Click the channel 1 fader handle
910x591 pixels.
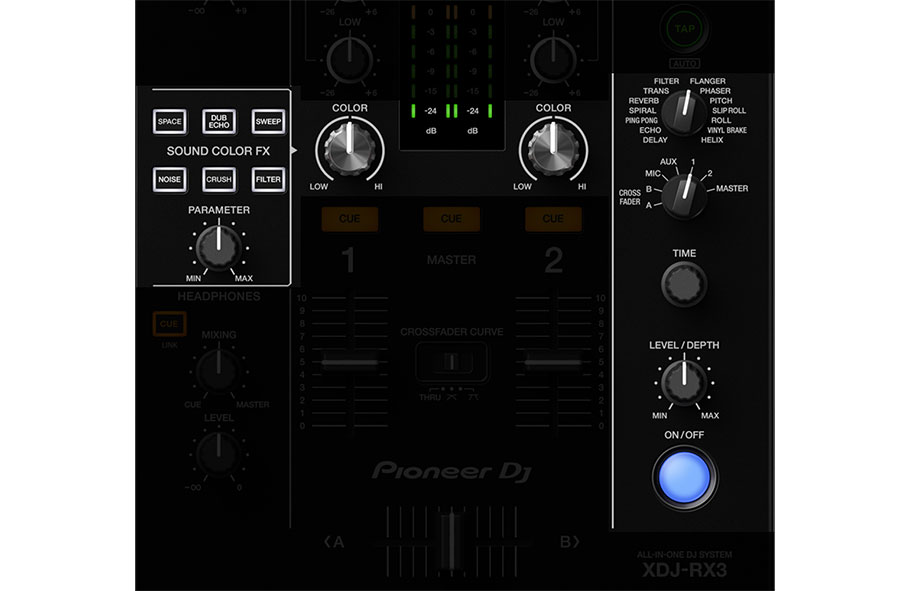(349, 362)
